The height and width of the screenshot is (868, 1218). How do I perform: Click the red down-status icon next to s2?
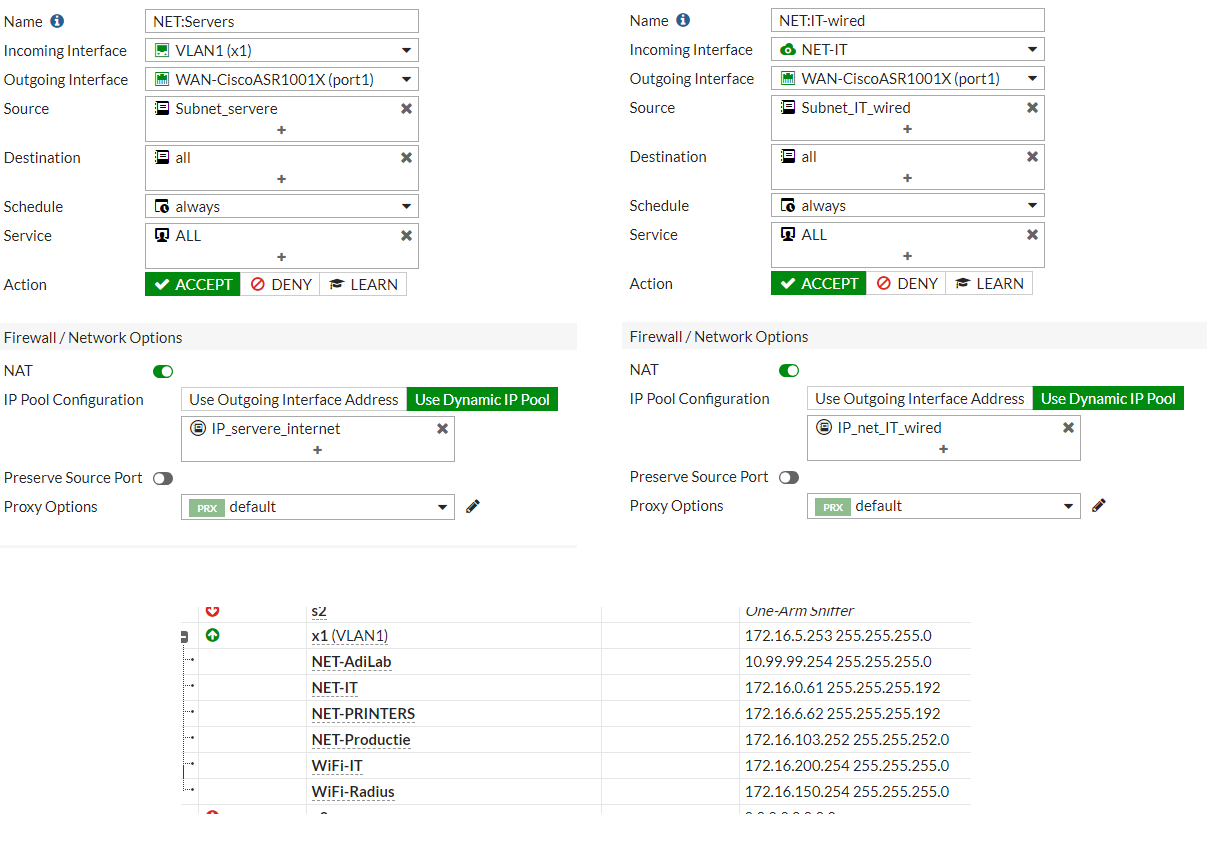tap(213, 611)
